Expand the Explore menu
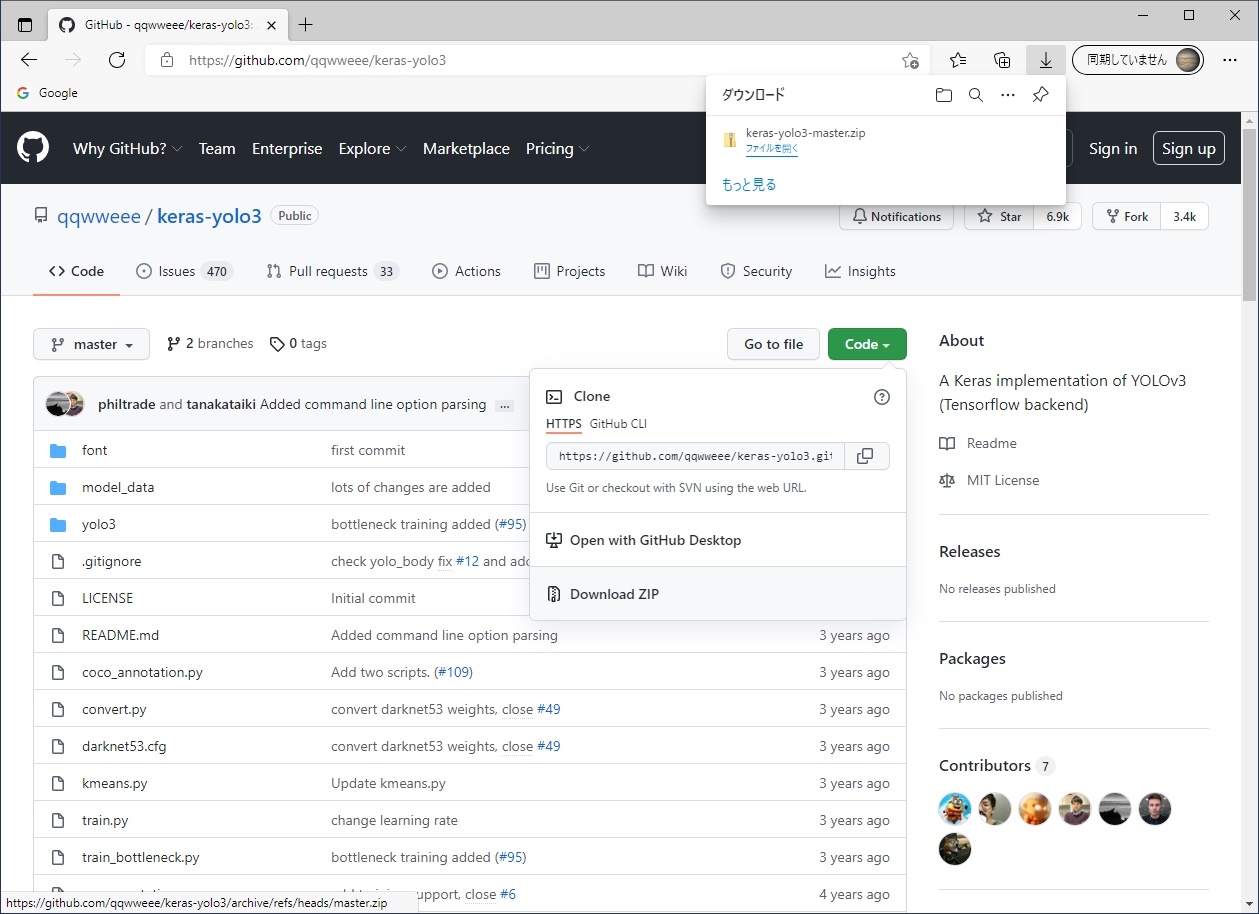Viewport: 1259px width, 914px height. (x=372, y=148)
